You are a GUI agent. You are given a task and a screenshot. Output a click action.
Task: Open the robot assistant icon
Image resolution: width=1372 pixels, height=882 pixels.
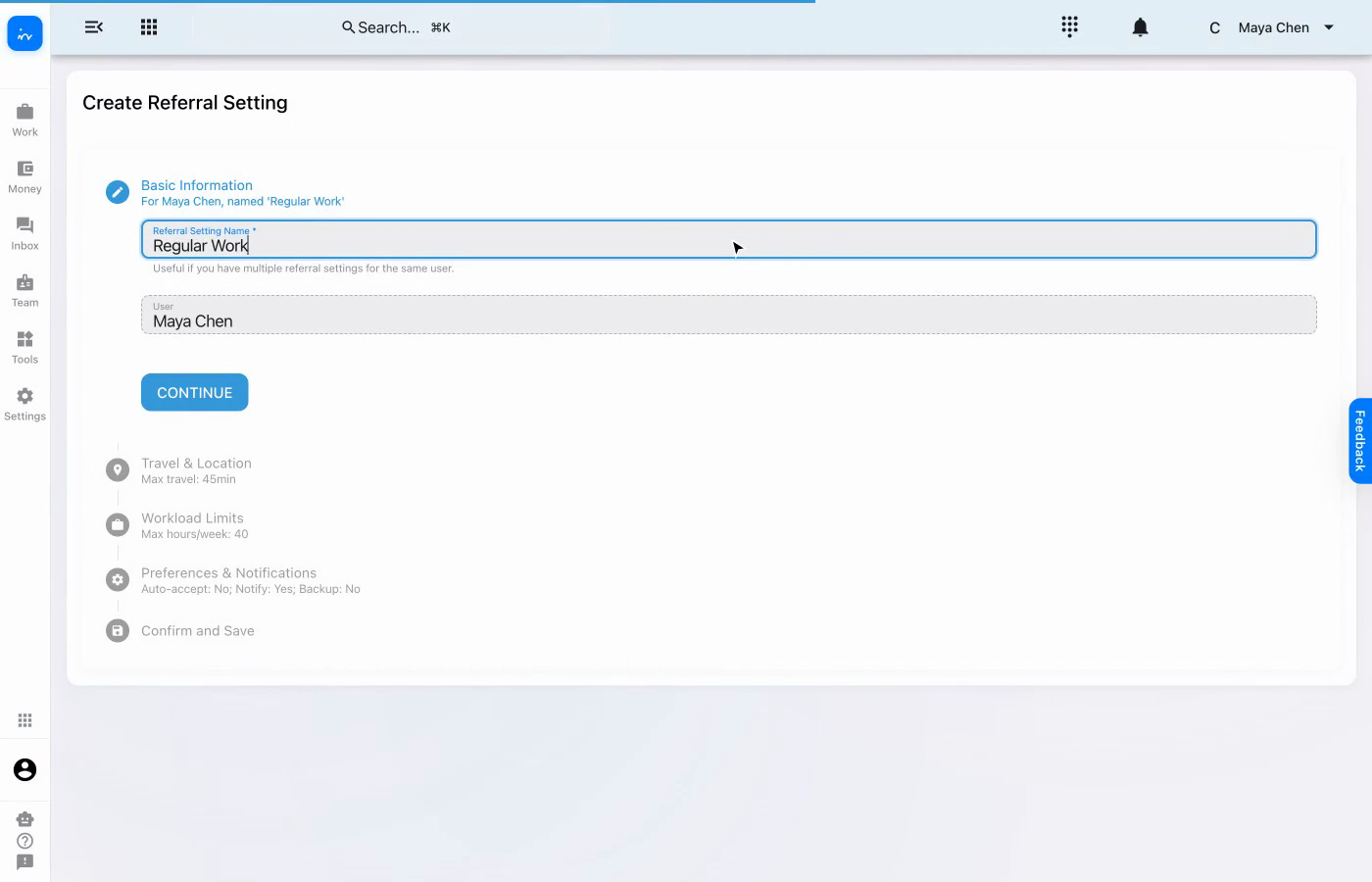(x=24, y=818)
